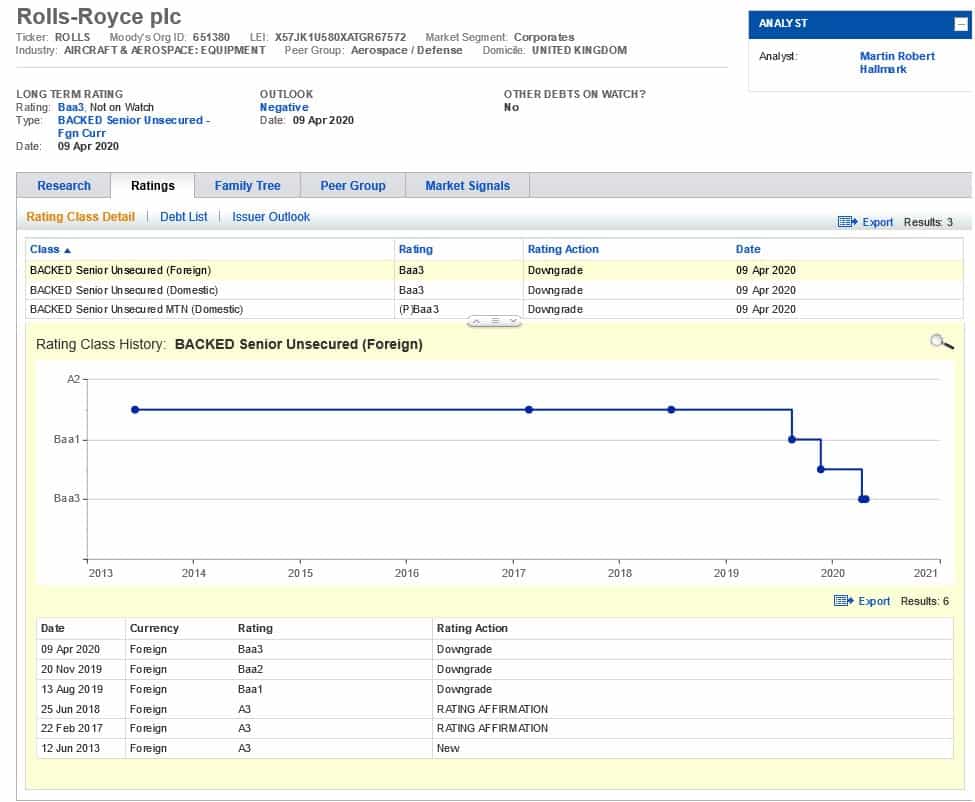This screenshot has height=802, width=975.
Task: Click the Class column sort arrow
Action: 67,250
